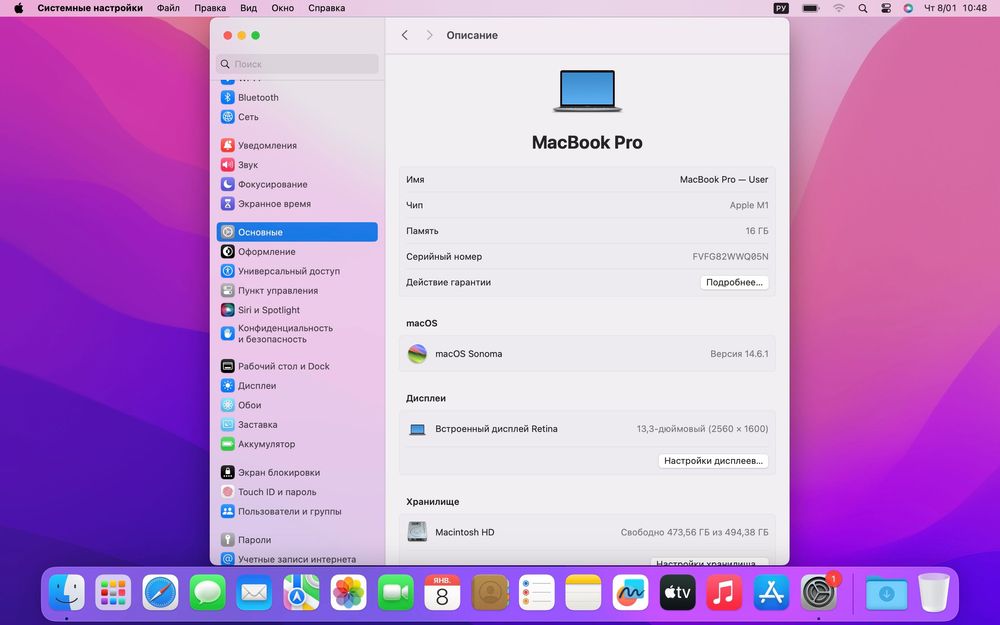Open Экран блокировки settings

[297, 473]
